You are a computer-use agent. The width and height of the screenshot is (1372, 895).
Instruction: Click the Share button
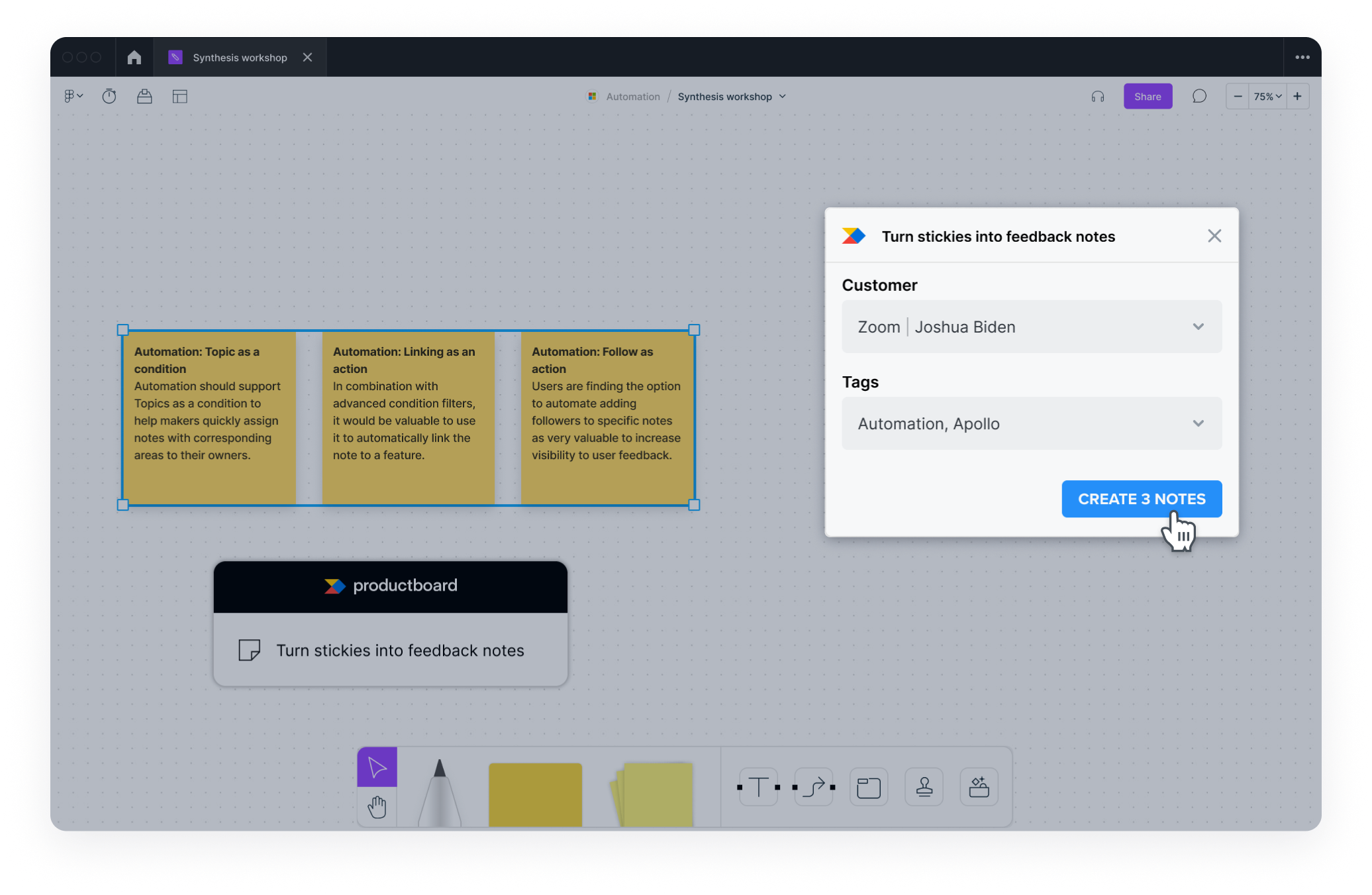click(x=1148, y=97)
